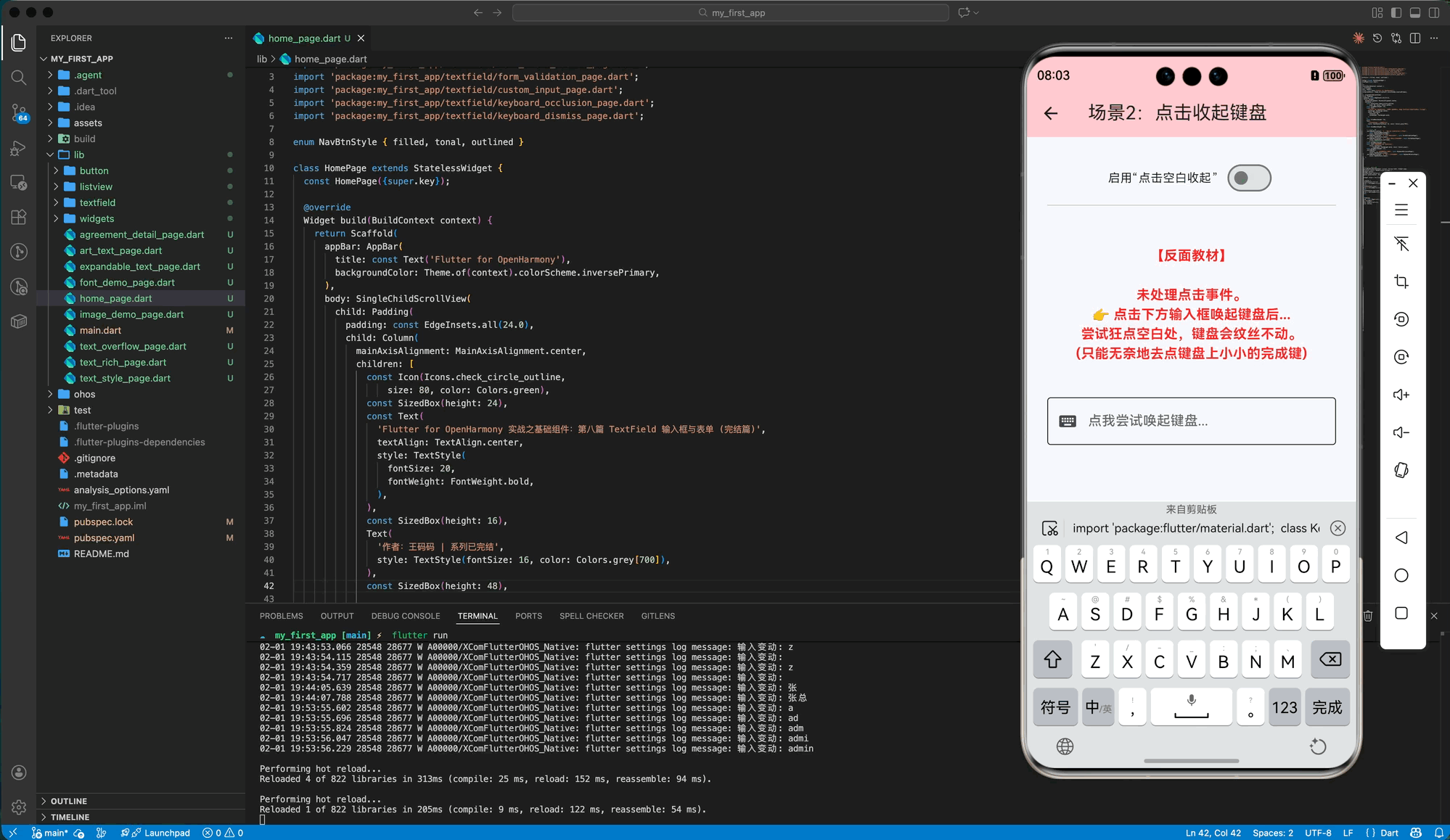The height and width of the screenshot is (840, 1450).
Task: Open Run and Debug view
Action: [19, 148]
